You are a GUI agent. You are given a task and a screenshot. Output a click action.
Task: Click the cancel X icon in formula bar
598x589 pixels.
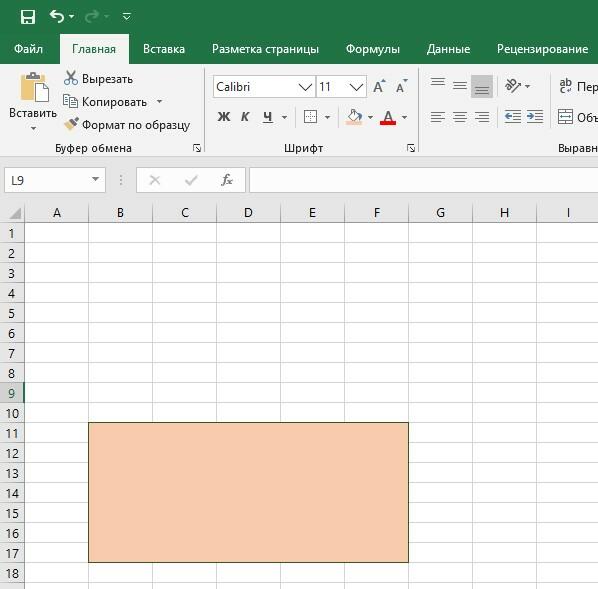coord(154,180)
